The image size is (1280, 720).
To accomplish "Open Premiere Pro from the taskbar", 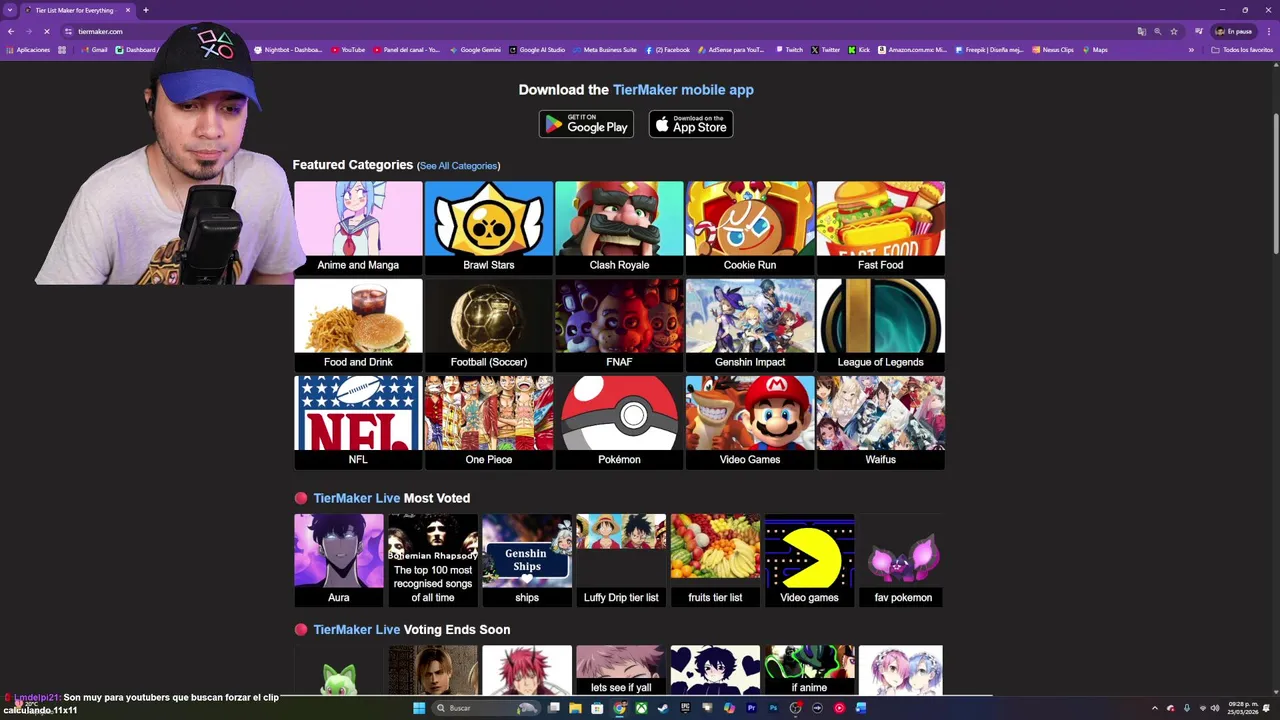I will coord(751,708).
